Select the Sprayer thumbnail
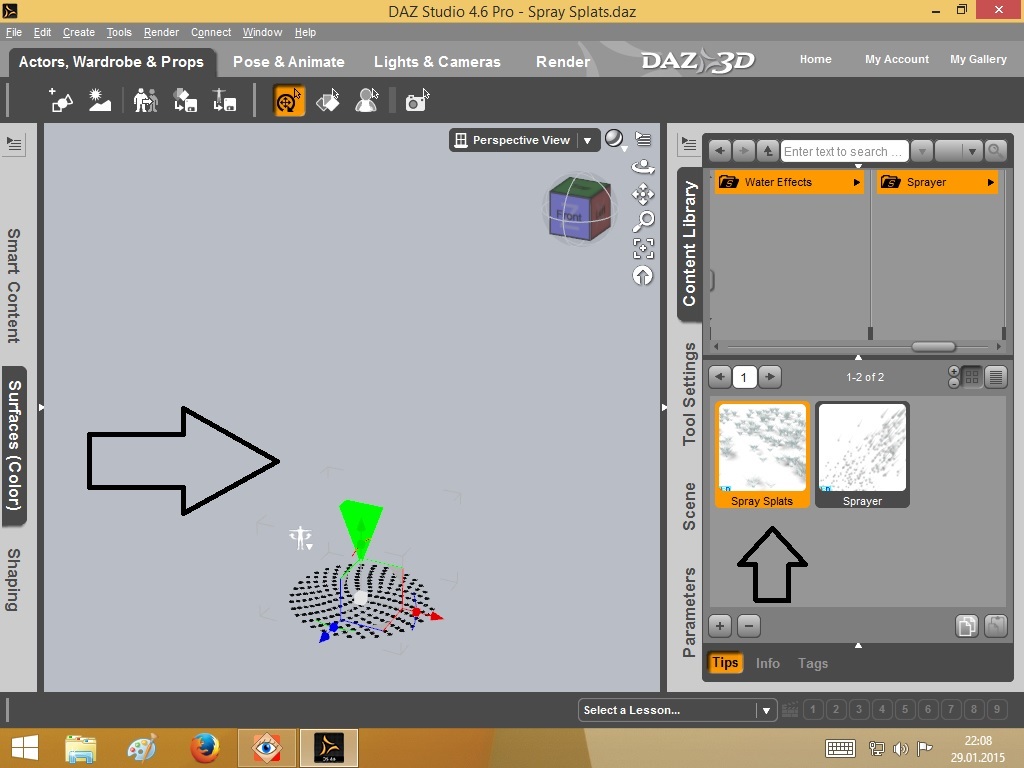 click(x=862, y=455)
